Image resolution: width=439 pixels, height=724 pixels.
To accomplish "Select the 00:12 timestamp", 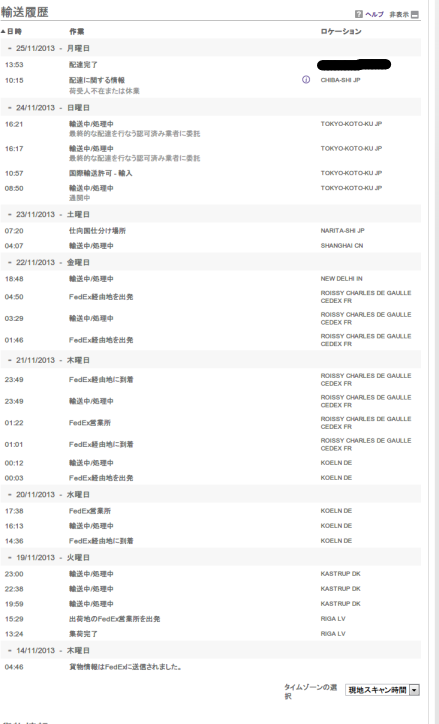I will [14, 463].
